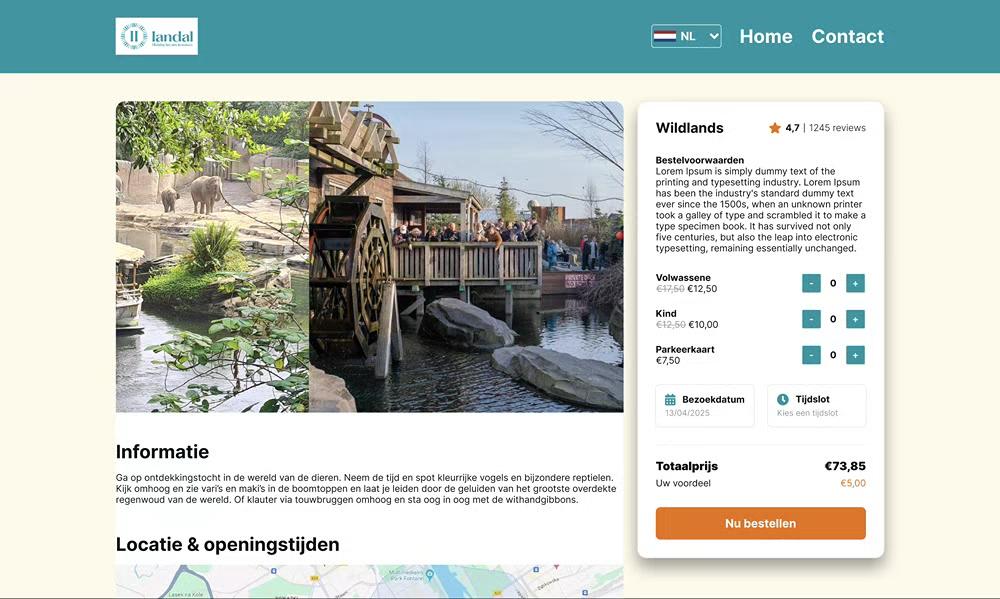Add one Kind ticket

pyautogui.click(x=855, y=319)
